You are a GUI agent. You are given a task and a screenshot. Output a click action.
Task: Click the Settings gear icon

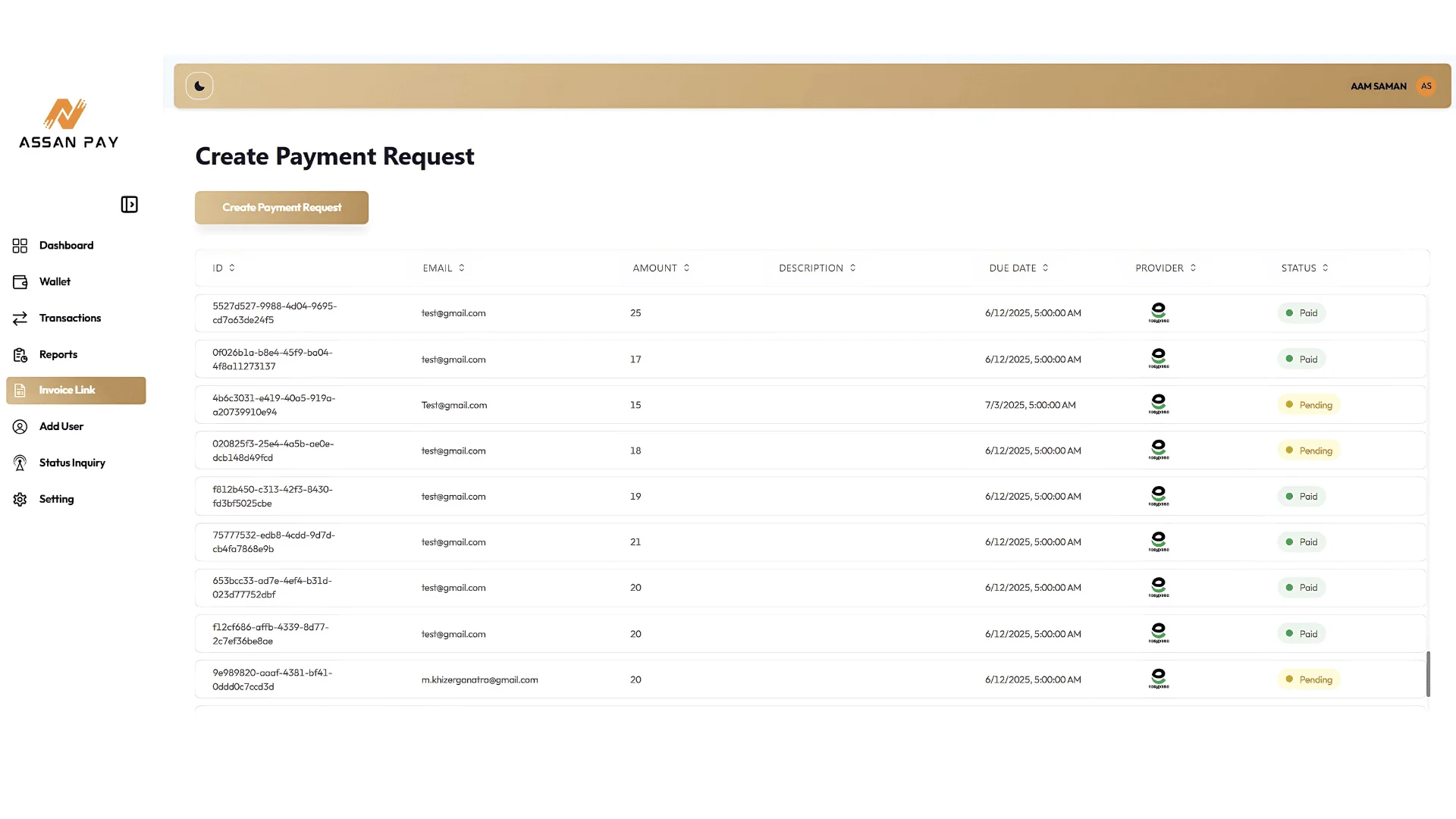click(20, 499)
